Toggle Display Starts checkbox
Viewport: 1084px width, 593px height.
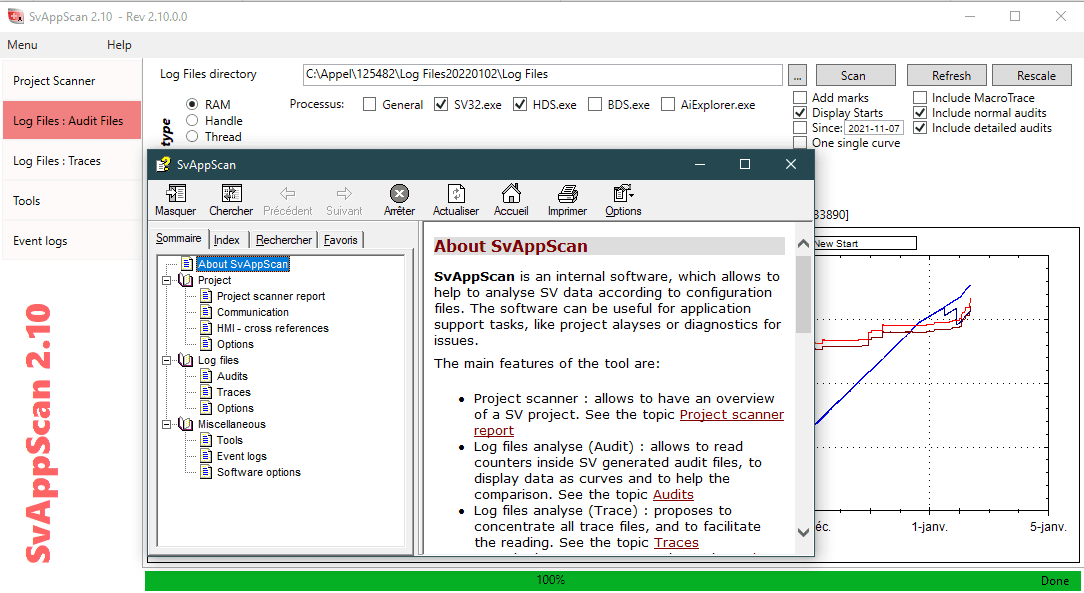pyautogui.click(x=800, y=113)
